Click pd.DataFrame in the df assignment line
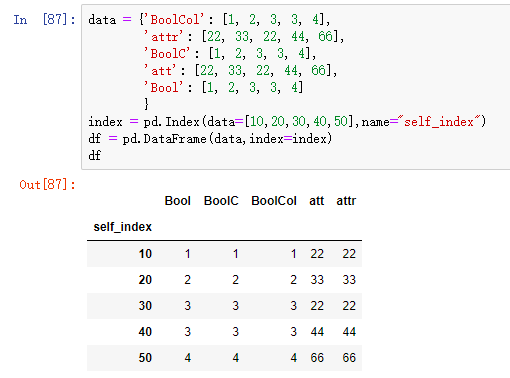The image size is (510, 378). (x=164, y=139)
